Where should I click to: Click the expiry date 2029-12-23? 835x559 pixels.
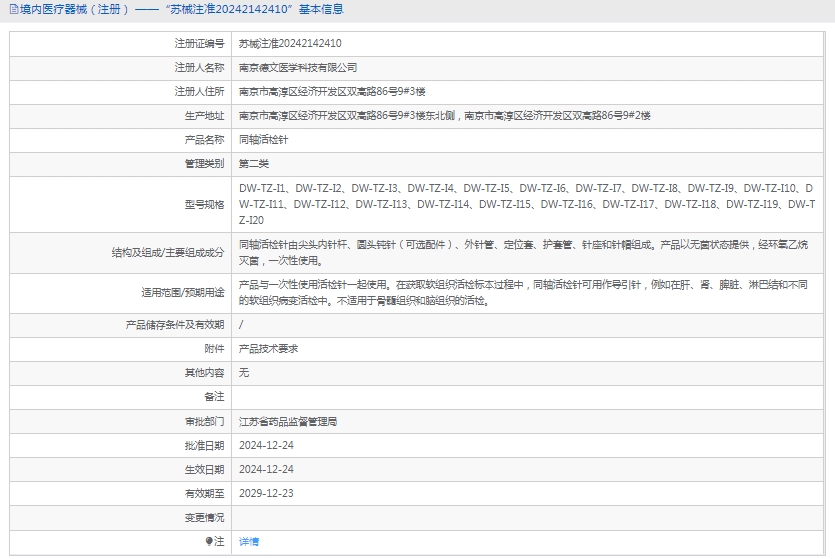pyautogui.click(x=266, y=493)
